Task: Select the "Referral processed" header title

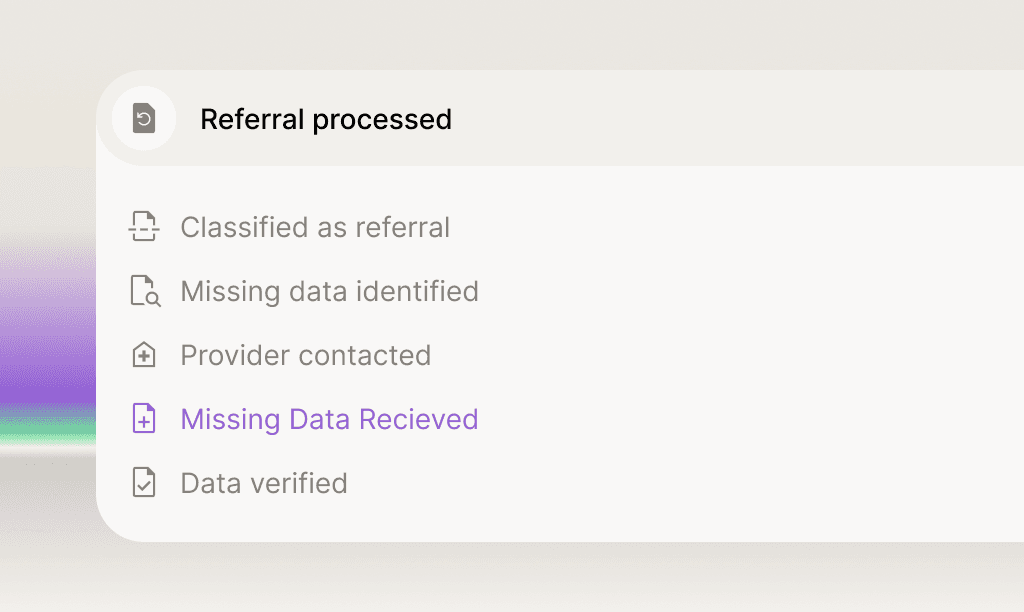Action: (326, 119)
